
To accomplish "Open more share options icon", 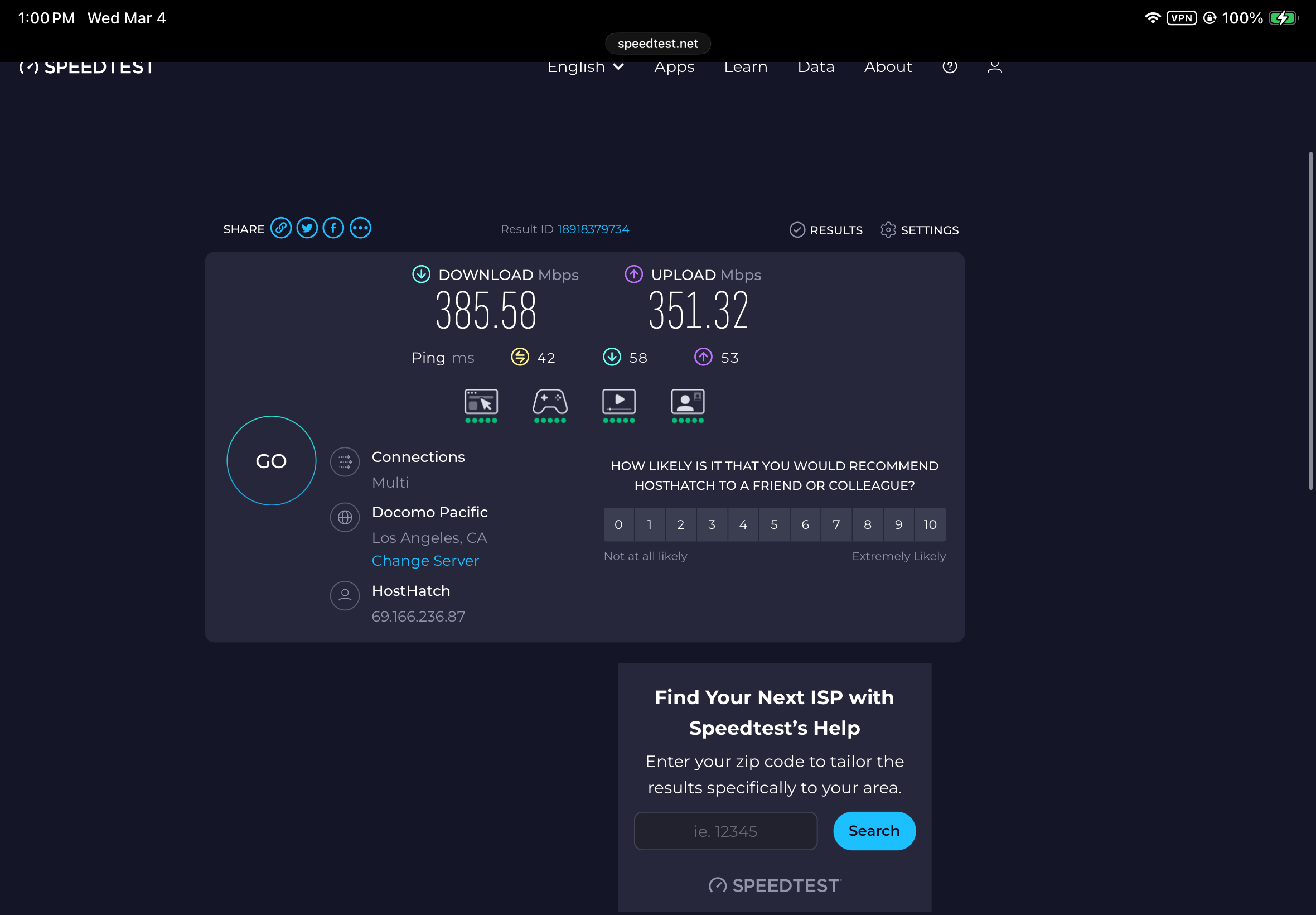I will [x=360, y=228].
